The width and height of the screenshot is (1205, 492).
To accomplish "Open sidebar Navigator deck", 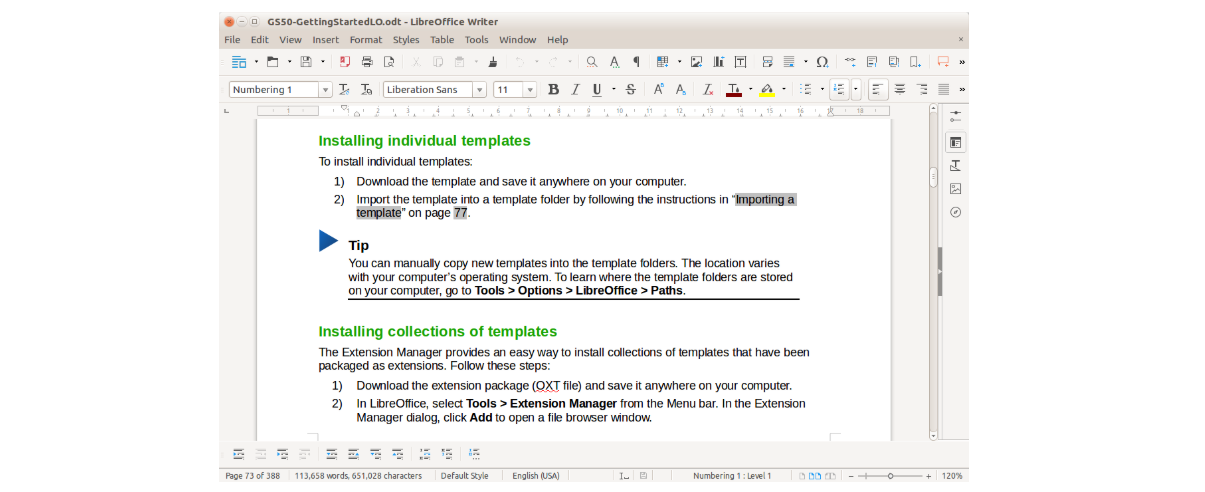I will (956, 212).
